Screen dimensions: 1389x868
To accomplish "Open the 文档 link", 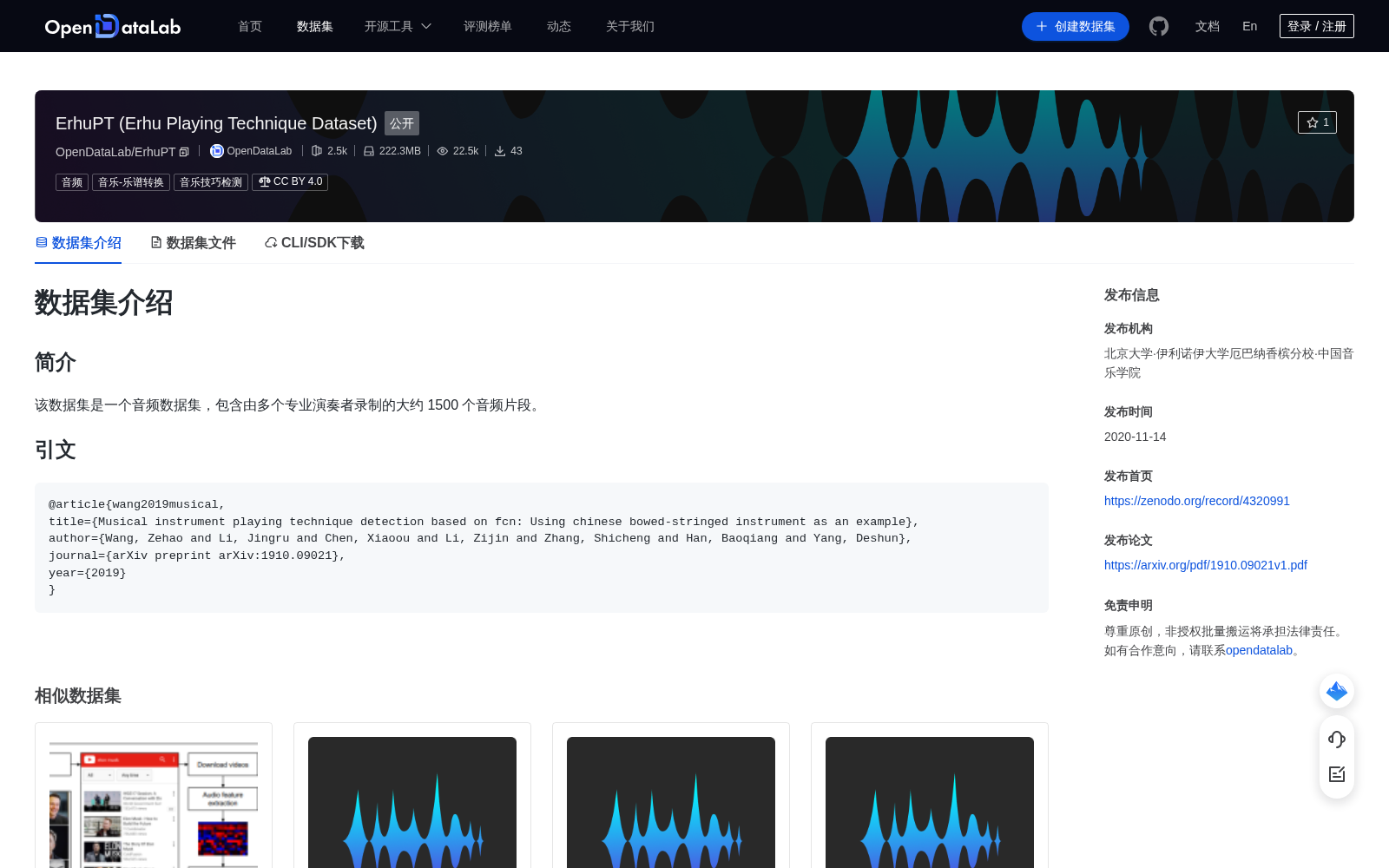I will pos(1208,26).
